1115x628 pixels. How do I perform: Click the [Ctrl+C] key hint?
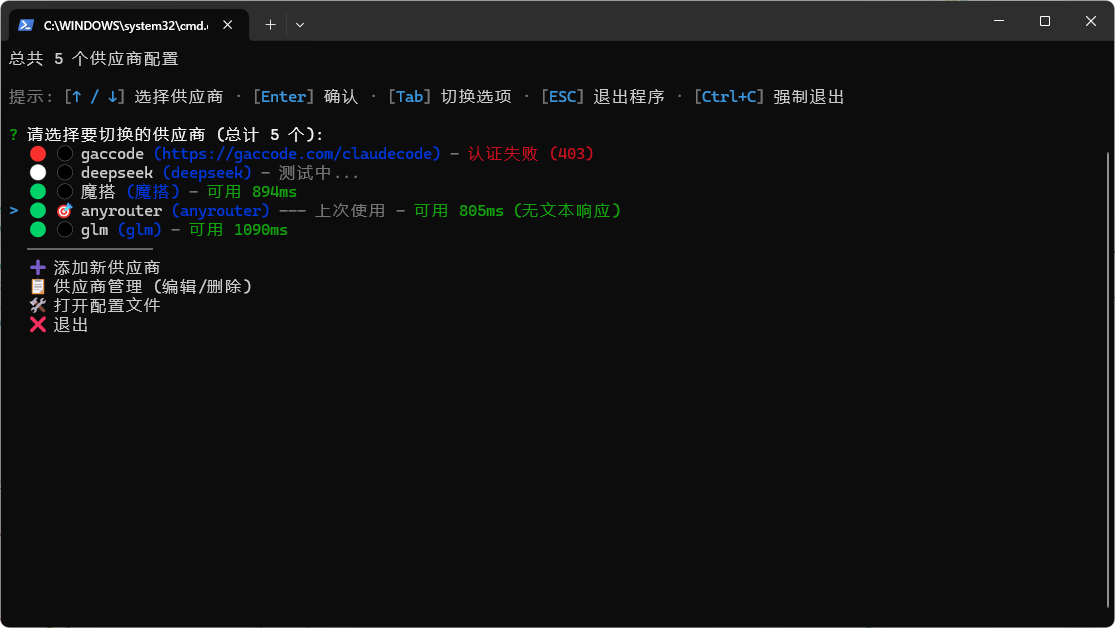click(x=729, y=97)
